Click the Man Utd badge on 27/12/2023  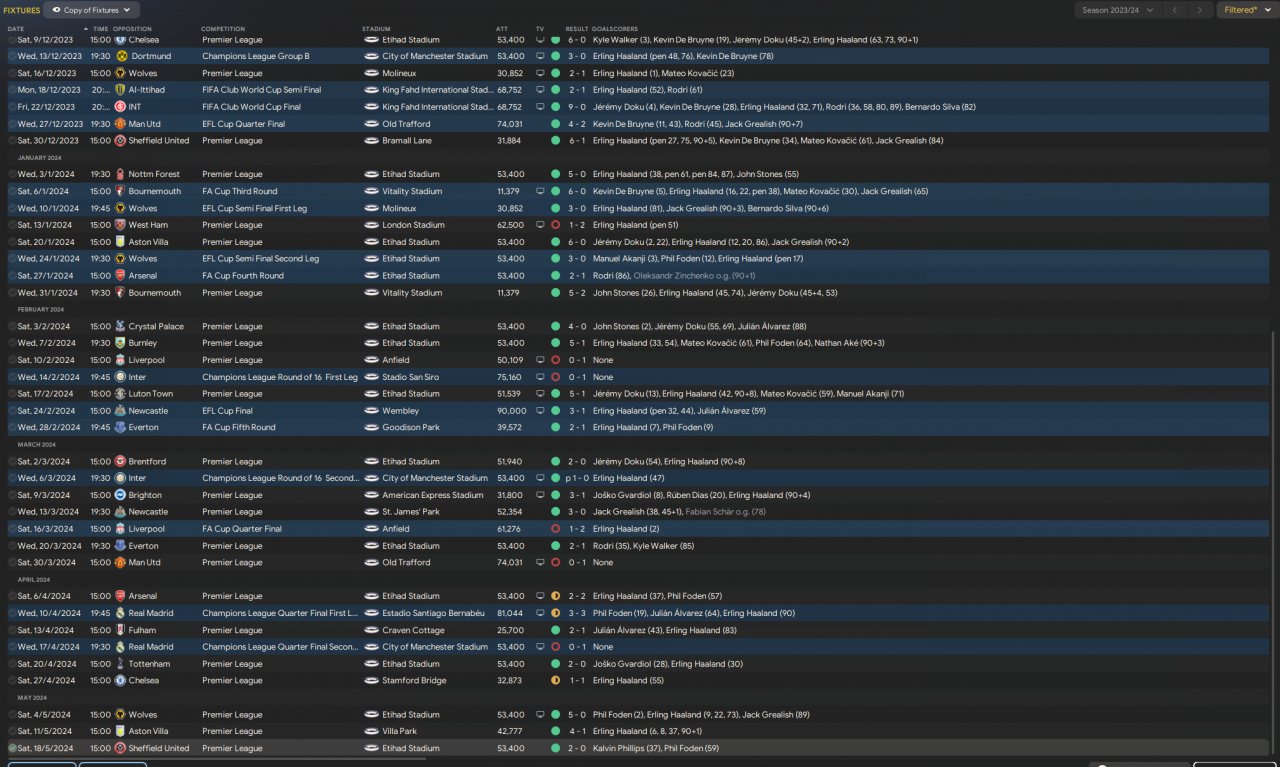point(120,124)
